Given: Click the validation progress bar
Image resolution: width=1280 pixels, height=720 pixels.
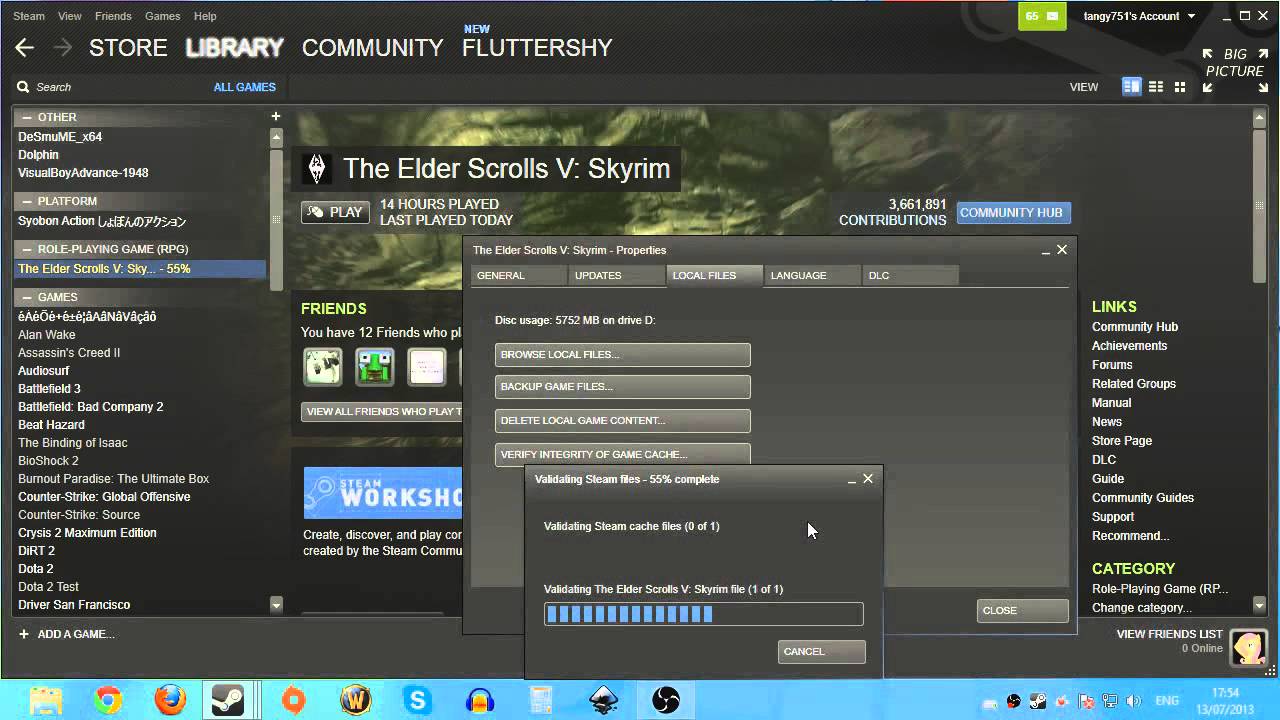Looking at the screenshot, I should [703, 614].
